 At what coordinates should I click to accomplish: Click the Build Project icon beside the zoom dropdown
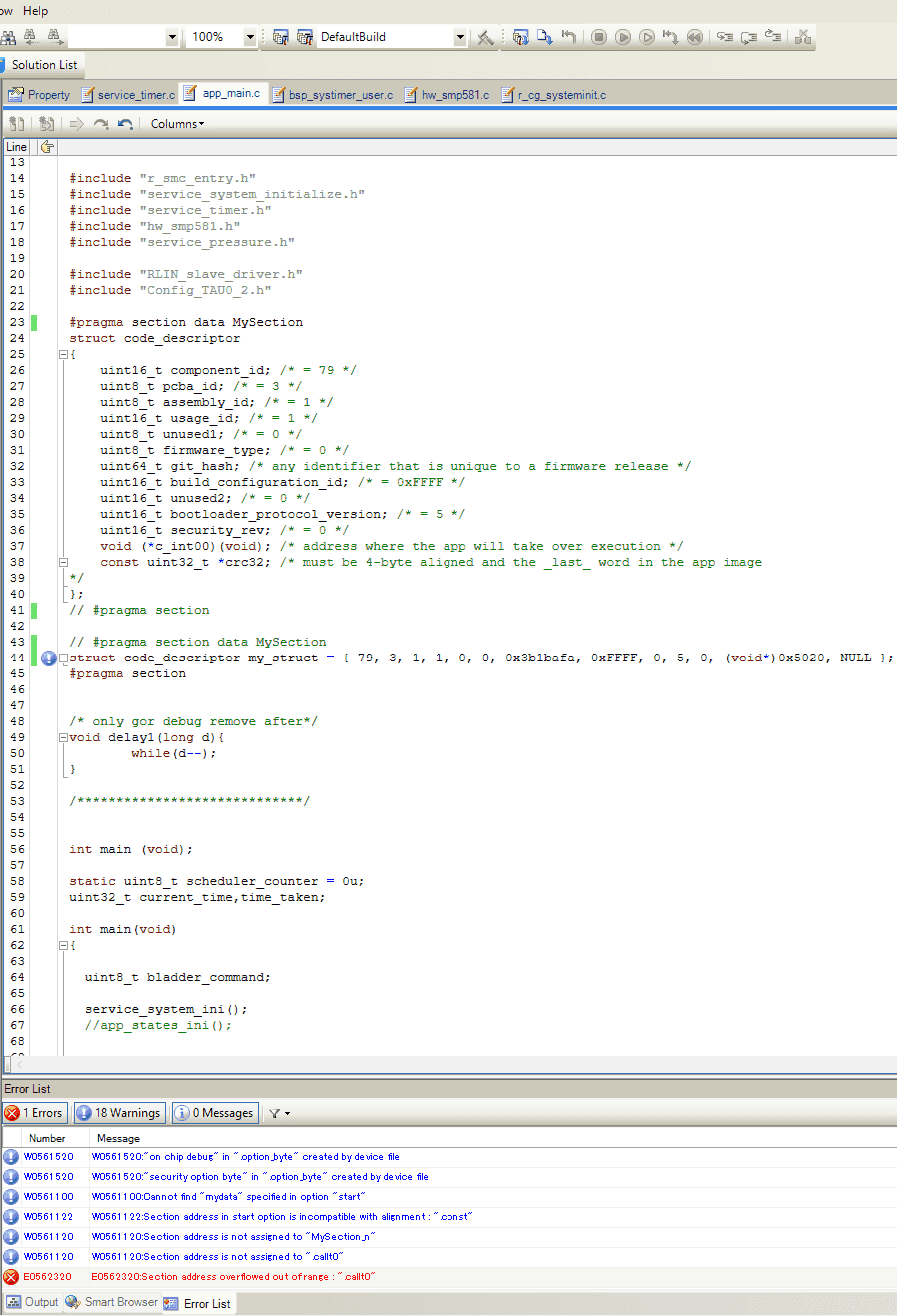[x=280, y=37]
